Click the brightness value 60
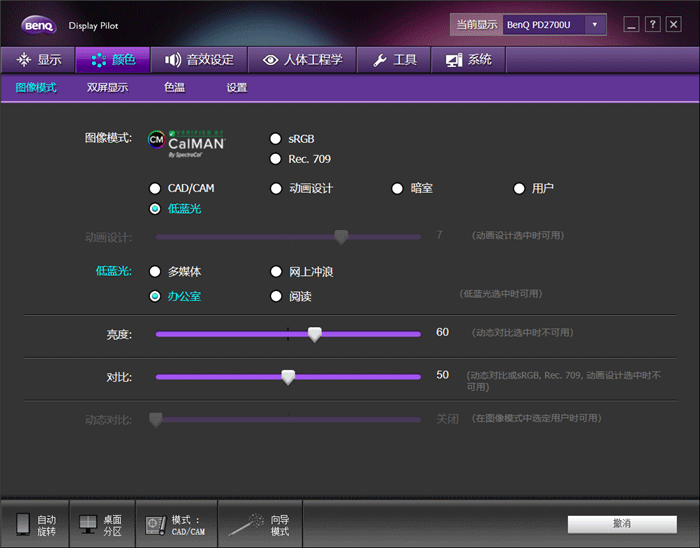 pos(442,332)
